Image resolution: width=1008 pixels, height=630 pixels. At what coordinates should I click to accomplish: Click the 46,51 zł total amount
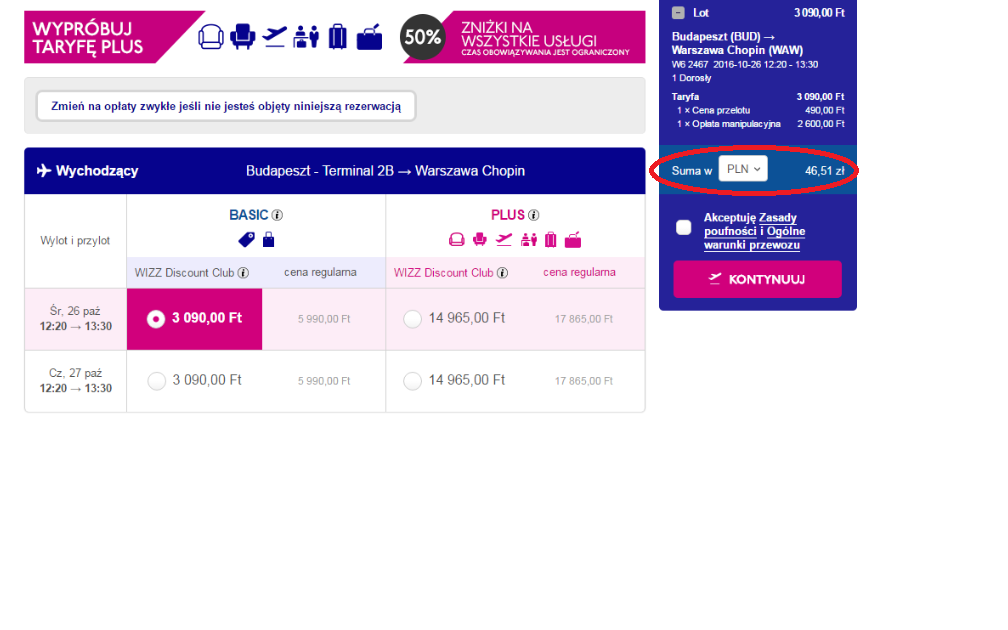(824, 171)
